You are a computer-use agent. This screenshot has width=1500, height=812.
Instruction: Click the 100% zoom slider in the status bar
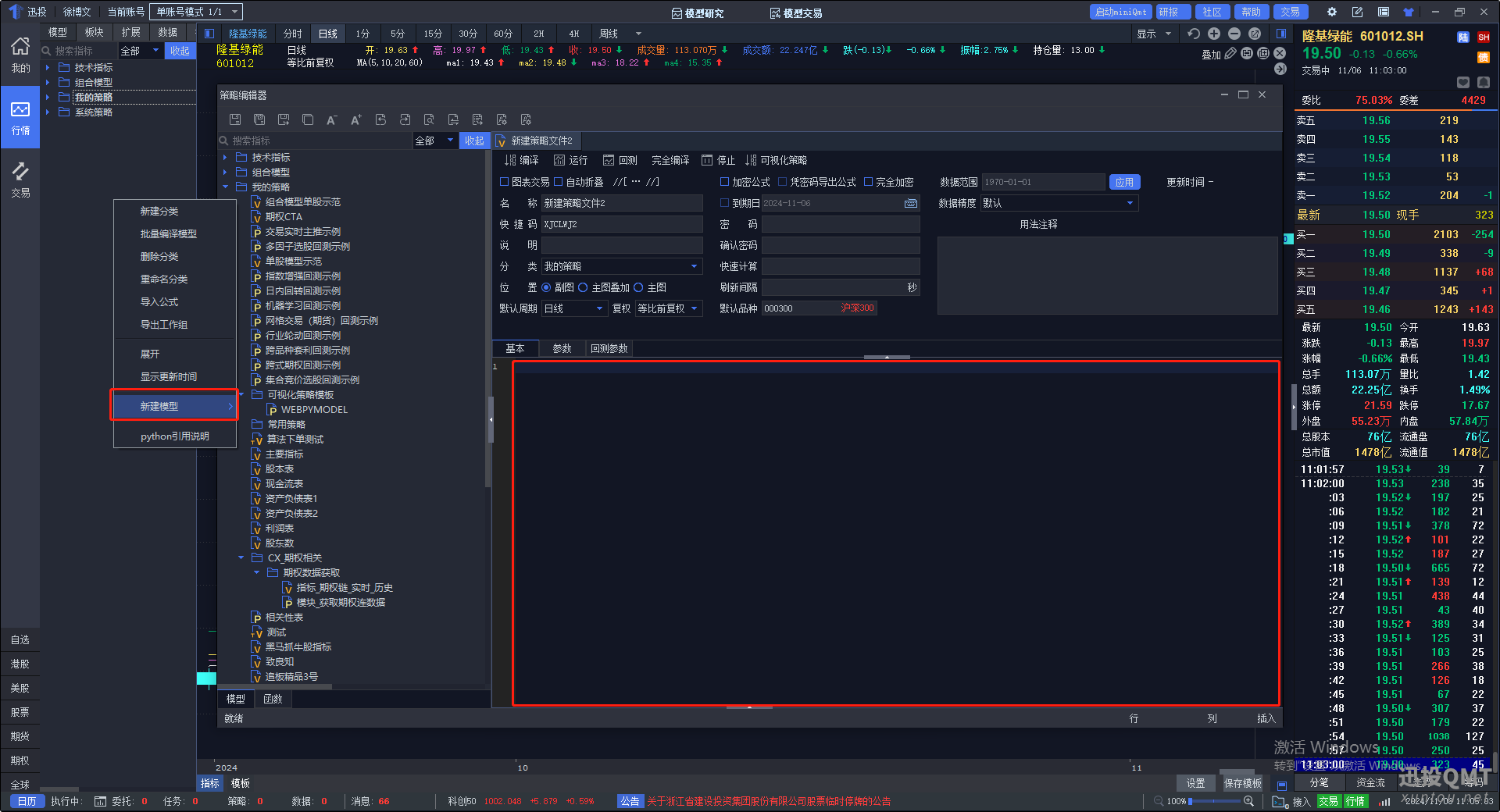(x=1216, y=801)
